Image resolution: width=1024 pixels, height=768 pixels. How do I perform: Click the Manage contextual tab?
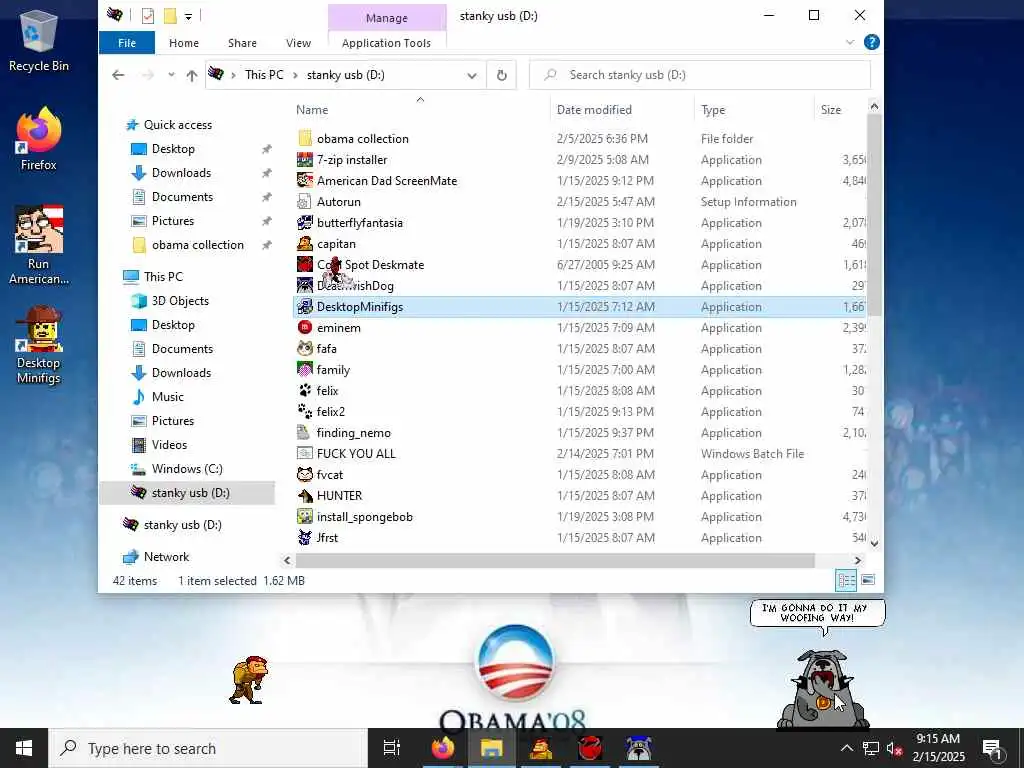click(x=387, y=18)
